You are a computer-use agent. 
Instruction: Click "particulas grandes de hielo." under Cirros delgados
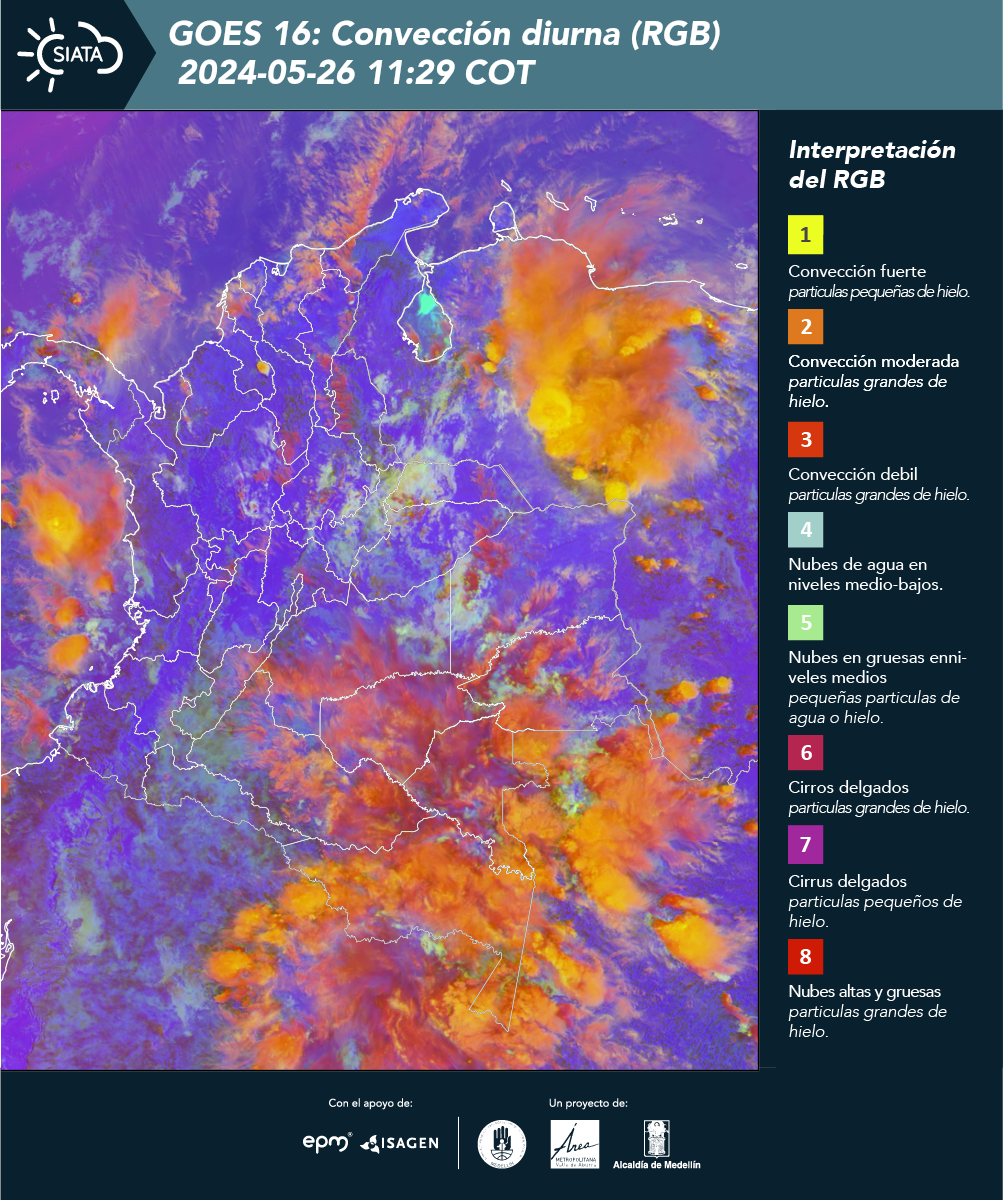point(879,807)
